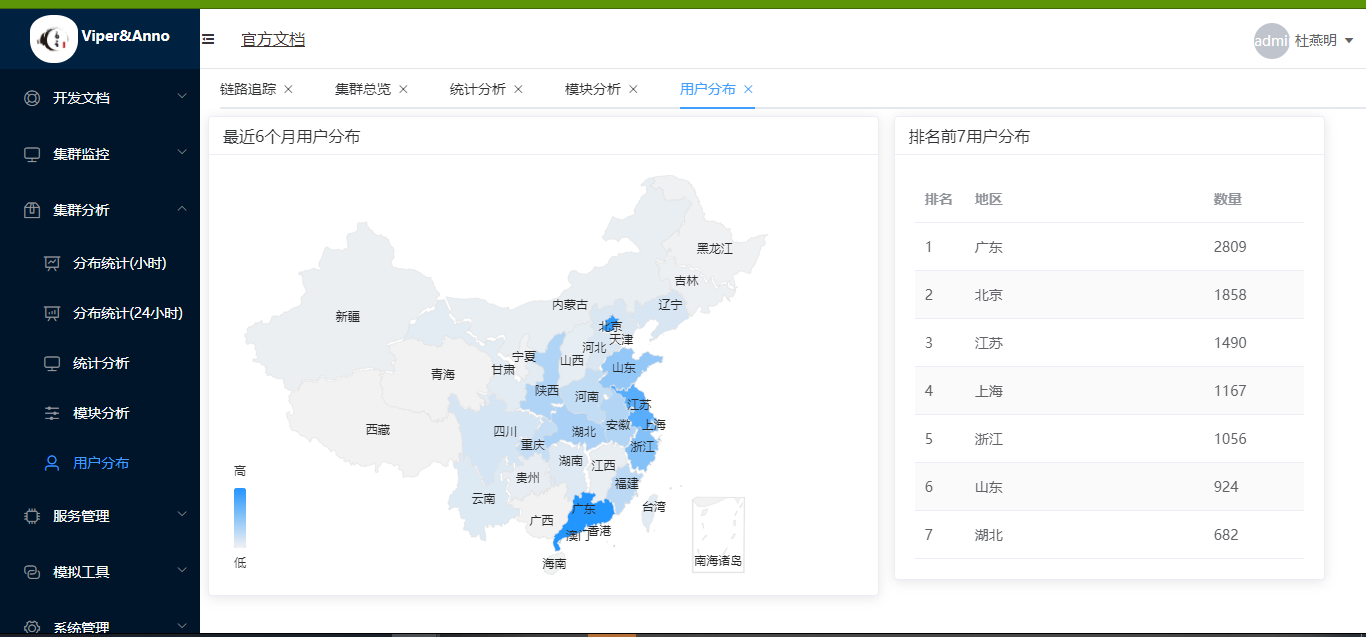Open the 杜燕明 user dropdown arrow
1366x637 pixels.
(1349, 41)
